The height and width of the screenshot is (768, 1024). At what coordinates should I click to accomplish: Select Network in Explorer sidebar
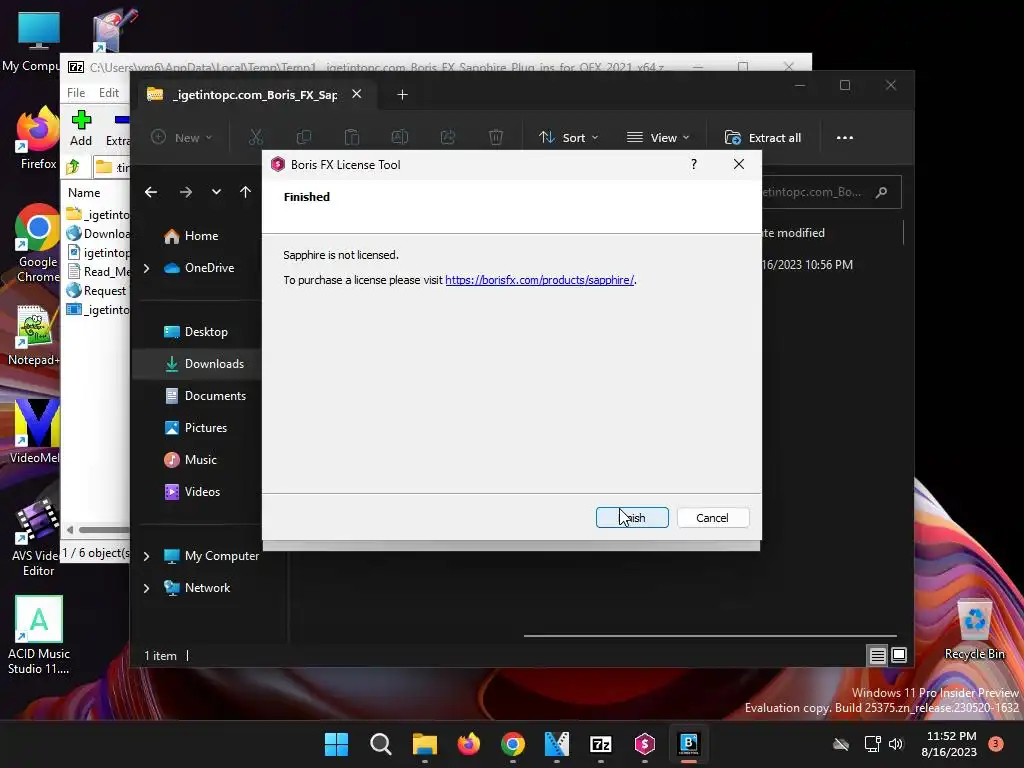197,588
